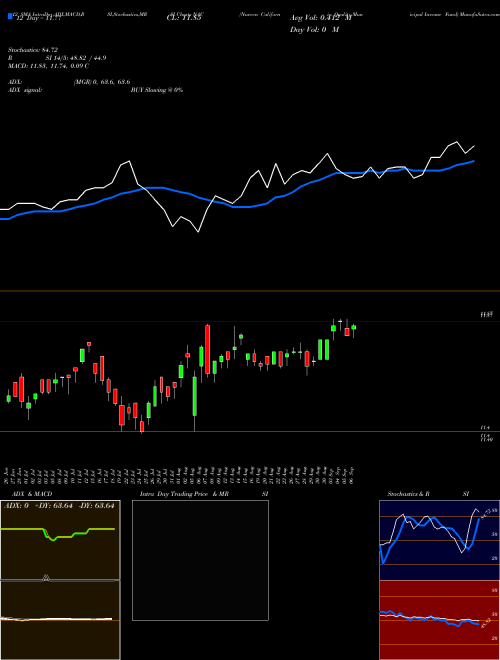The image size is (500, 660).
Task: Click the last green candlestick on the chart
Action: pyautogui.click(x=354, y=328)
